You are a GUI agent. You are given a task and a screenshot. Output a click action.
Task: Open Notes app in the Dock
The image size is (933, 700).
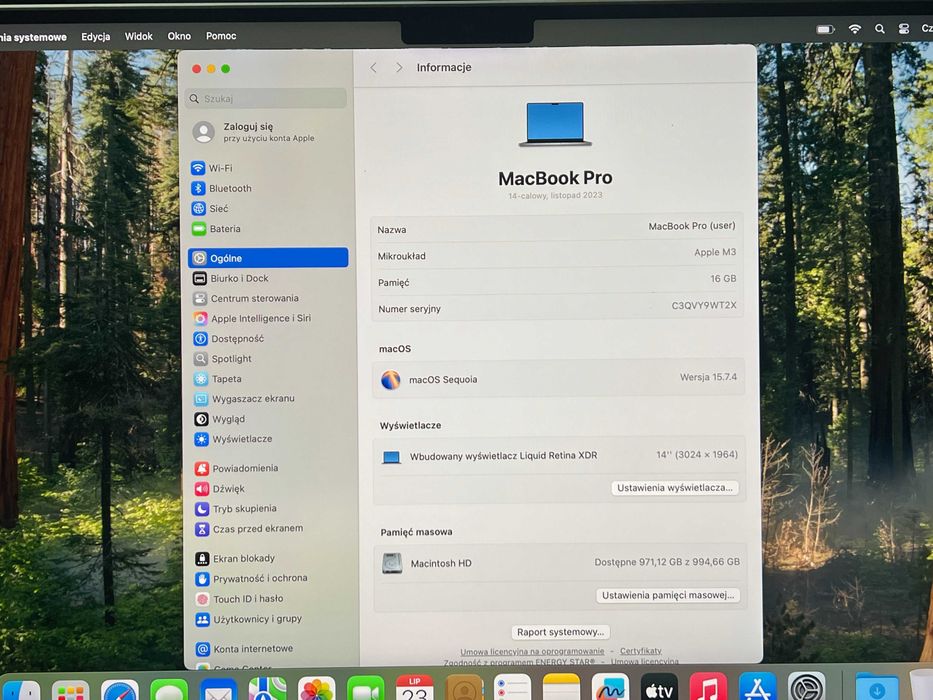(561, 689)
